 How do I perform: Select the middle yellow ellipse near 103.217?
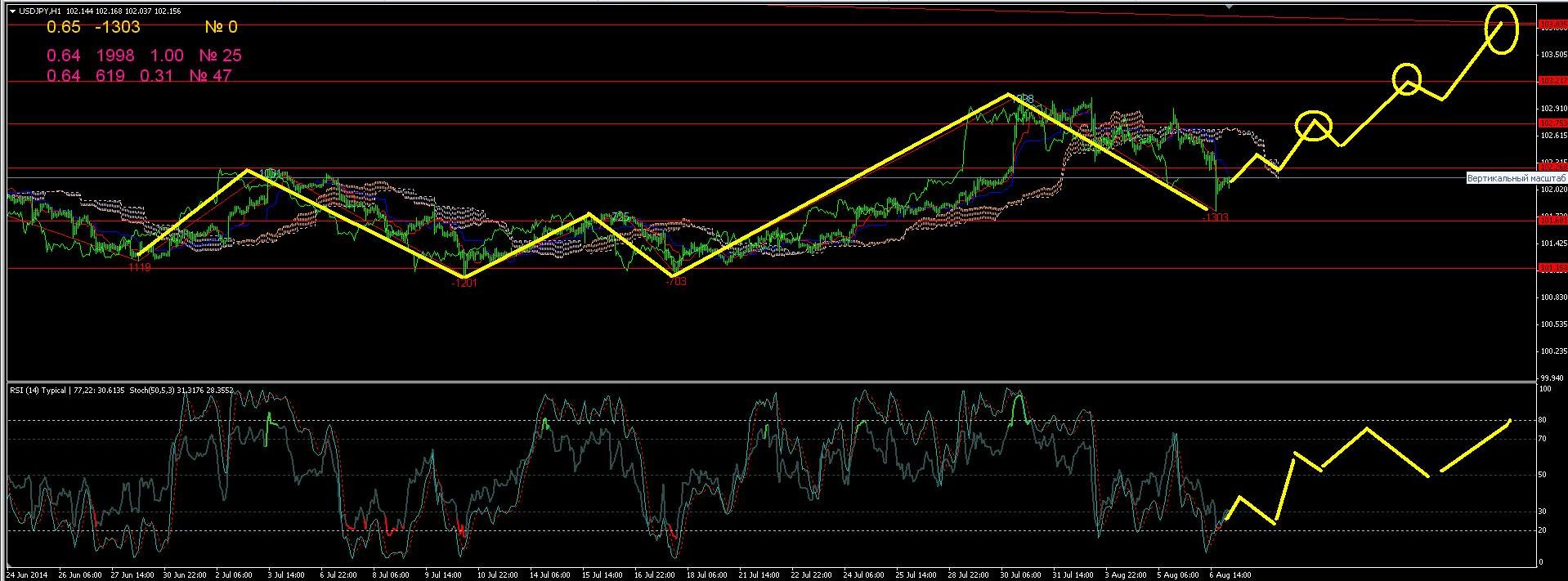pos(1407,78)
